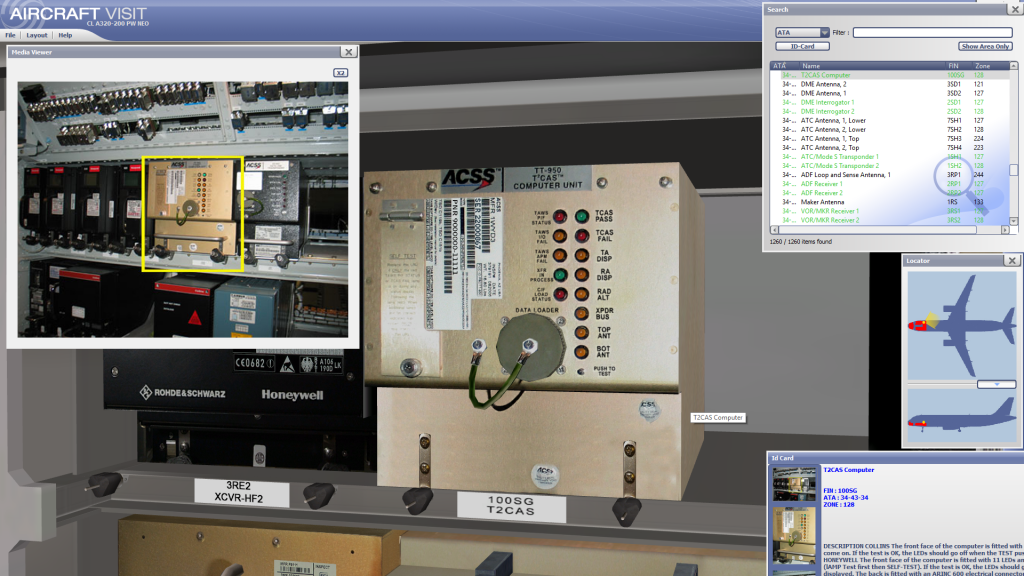
Task: Click the TA DISP amber LED
Action: pos(581,255)
